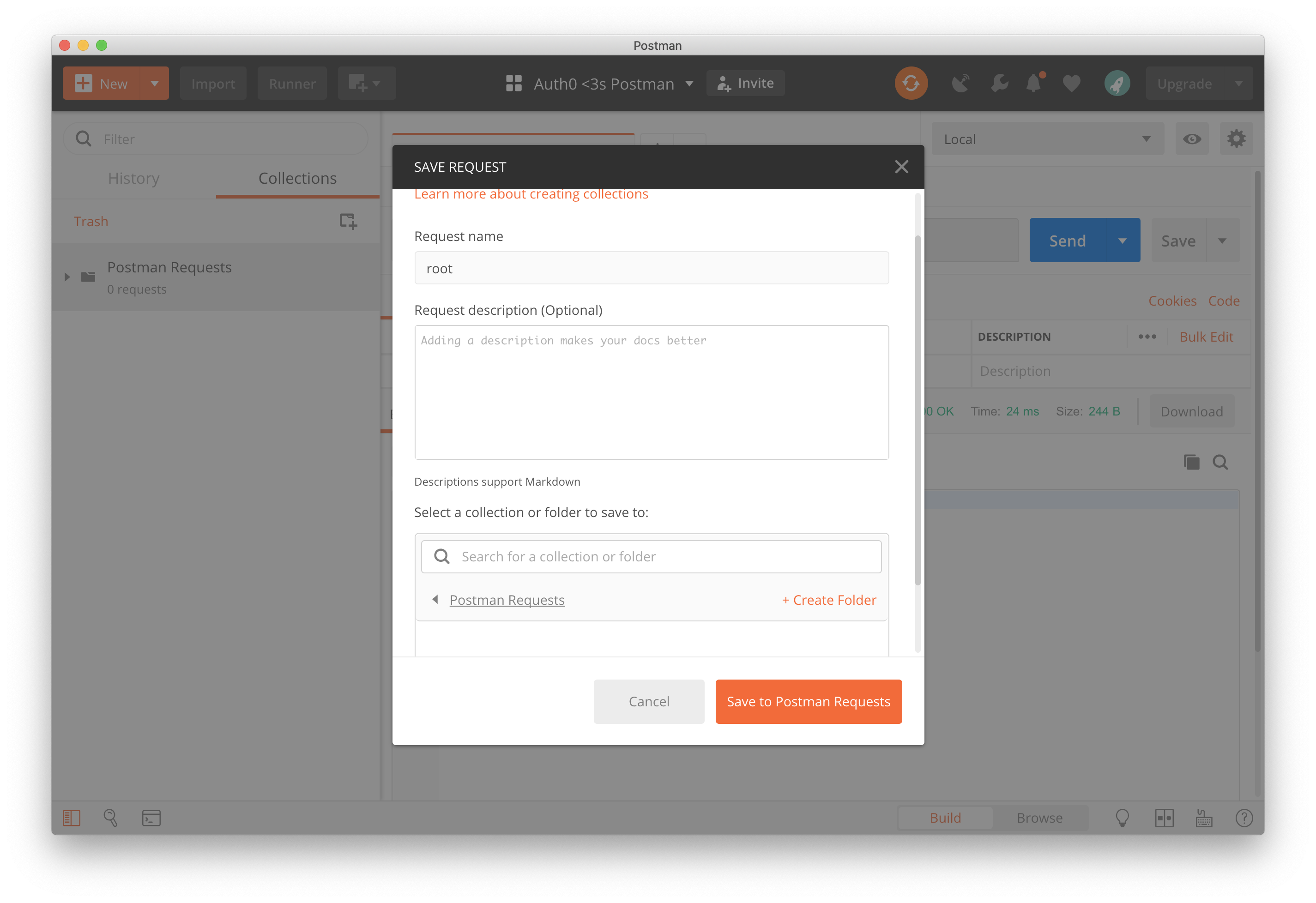Toggle the two-pane view icon
This screenshot has height=903, width=1316.
coord(1164,818)
